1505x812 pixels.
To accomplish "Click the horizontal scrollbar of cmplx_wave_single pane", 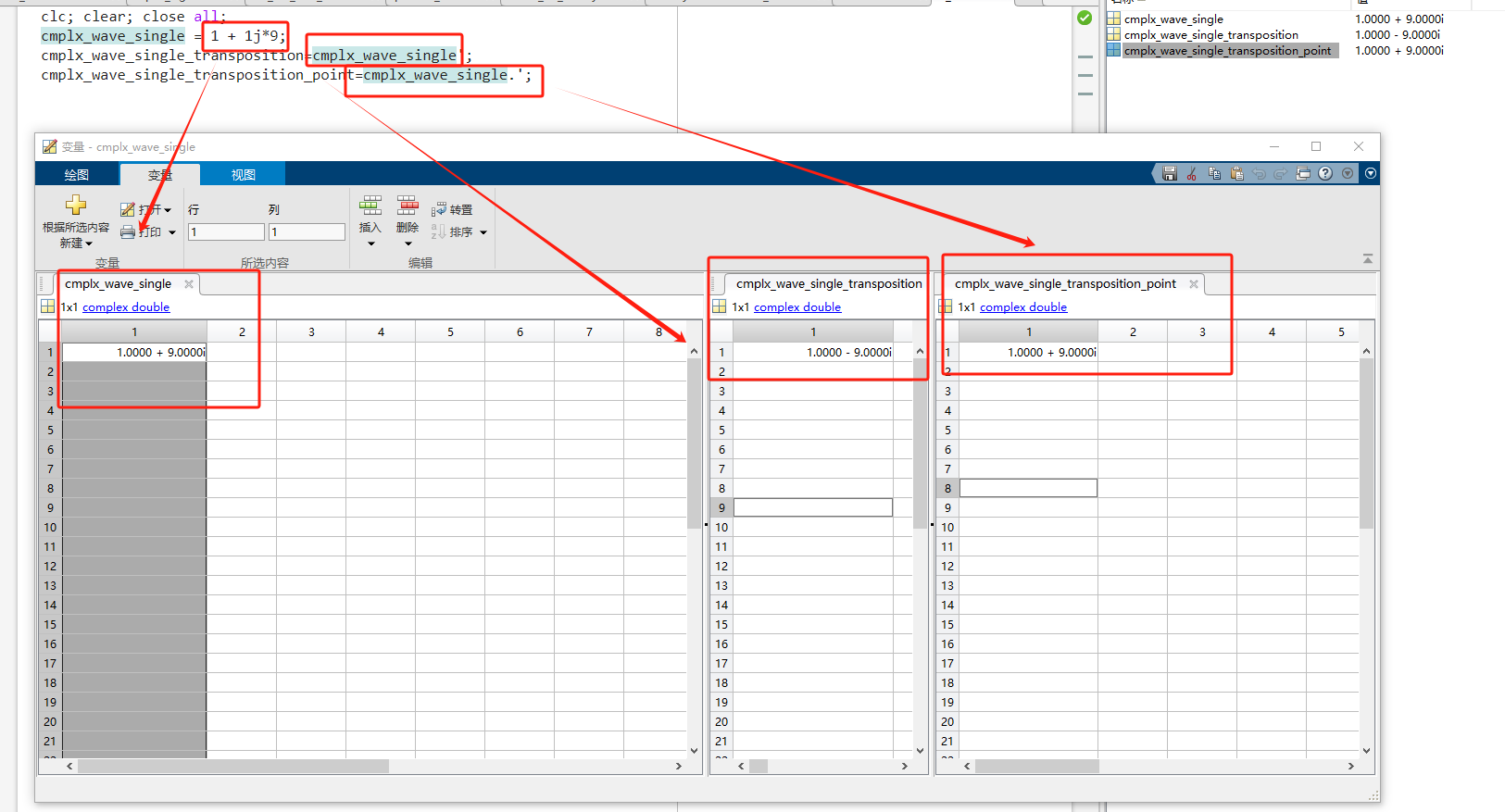I will [233, 766].
